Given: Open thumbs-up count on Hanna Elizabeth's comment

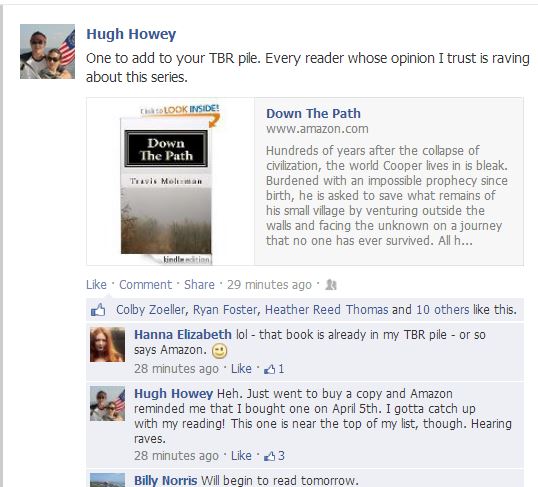Looking at the screenshot, I should point(274,369).
